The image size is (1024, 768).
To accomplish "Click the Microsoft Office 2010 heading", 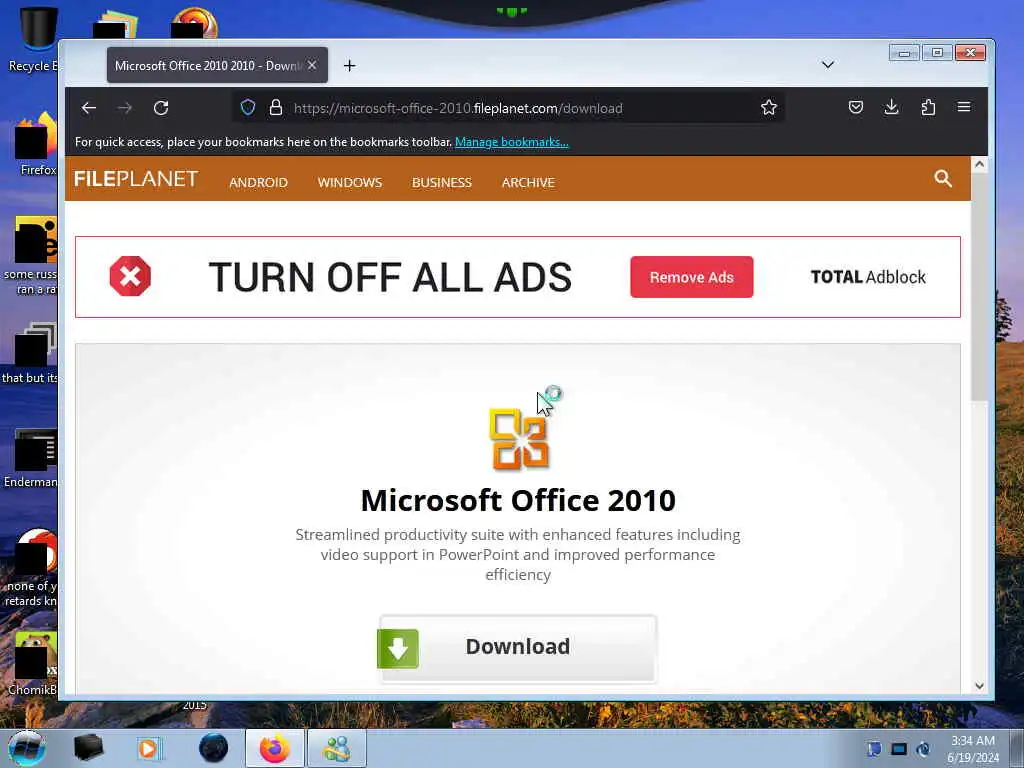I will click(x=518, y=500).
